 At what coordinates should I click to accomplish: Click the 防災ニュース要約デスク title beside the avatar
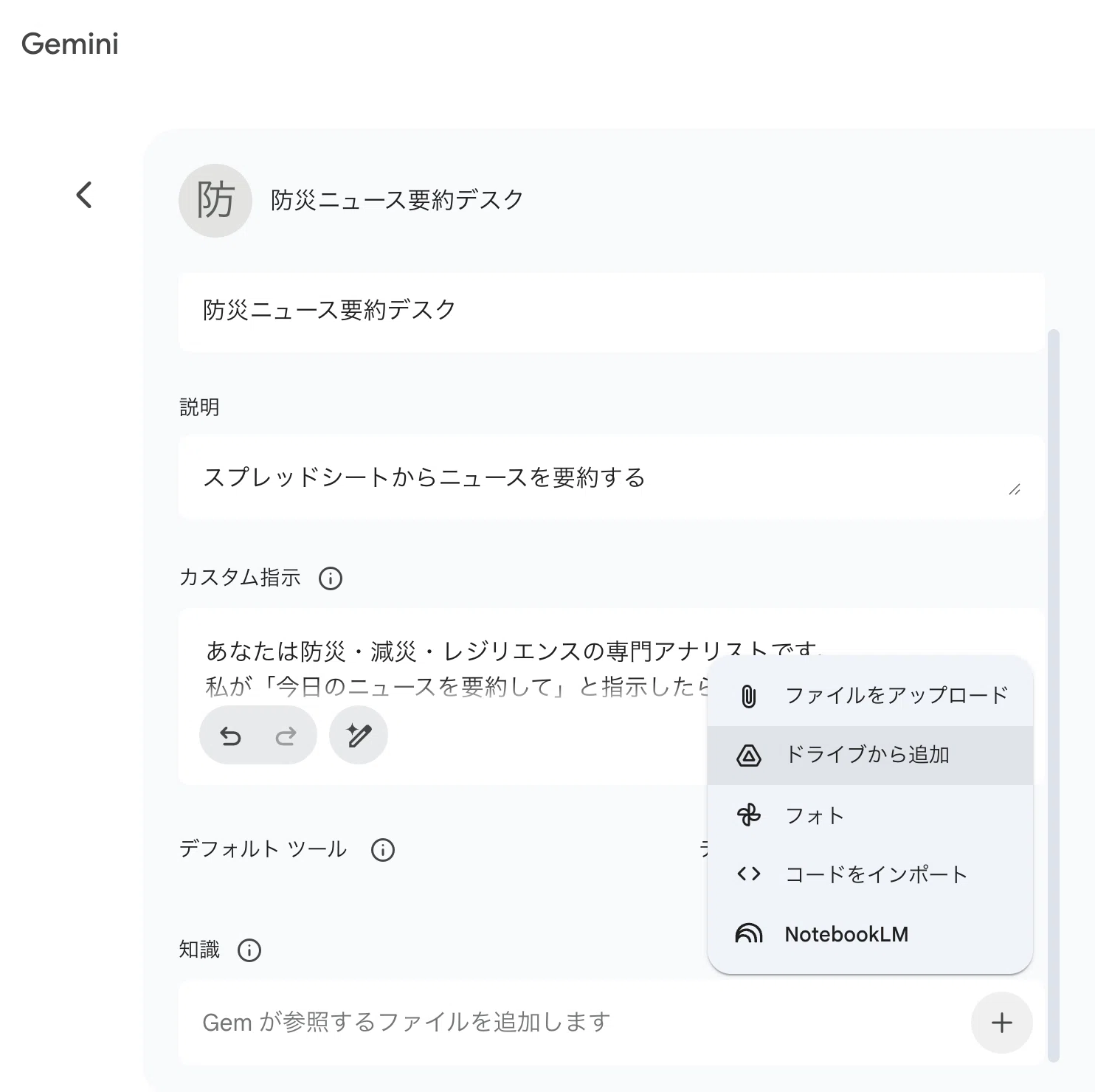(x=397, y=200)
